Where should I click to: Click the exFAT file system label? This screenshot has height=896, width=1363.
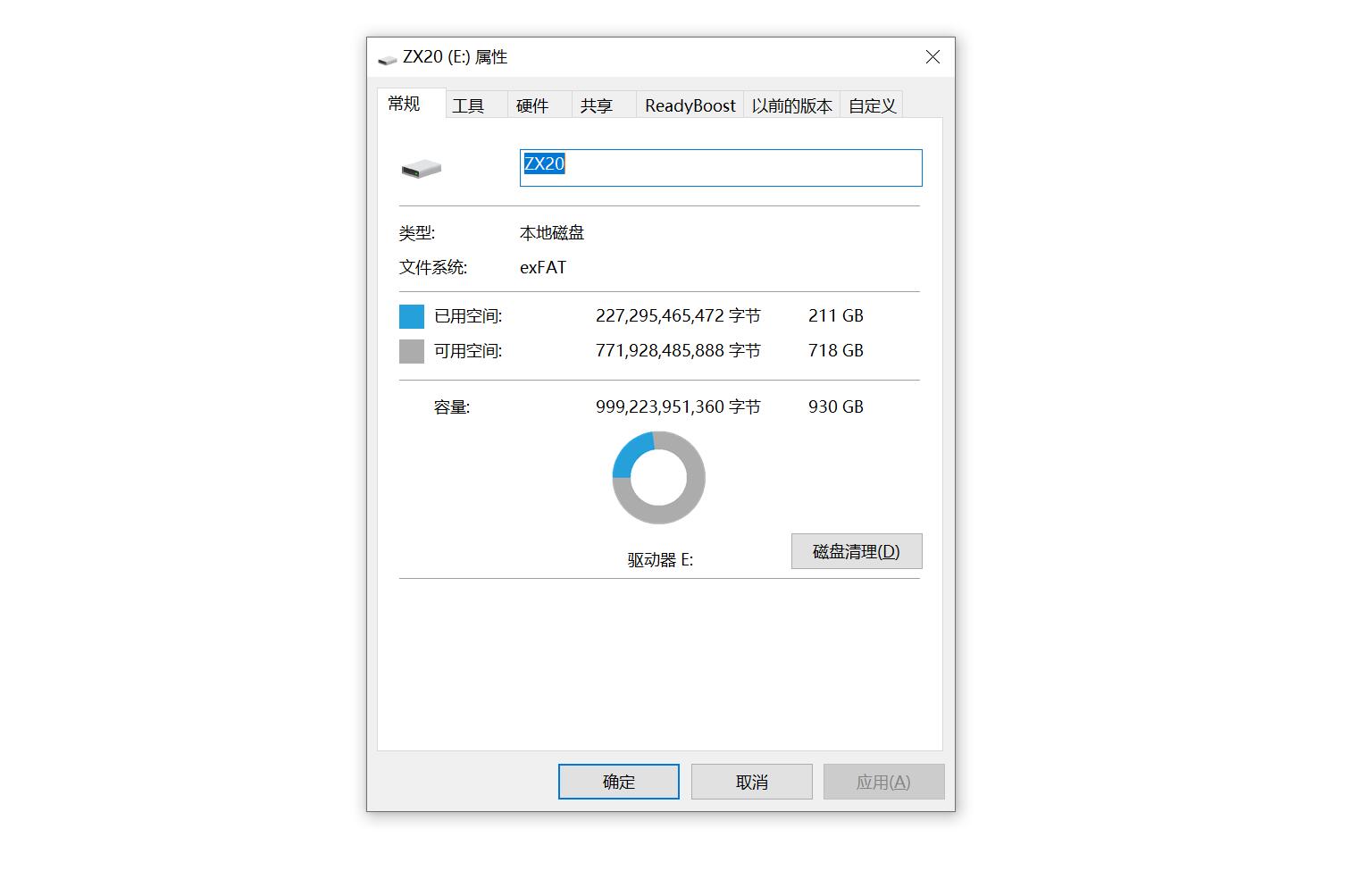(543, 267)
